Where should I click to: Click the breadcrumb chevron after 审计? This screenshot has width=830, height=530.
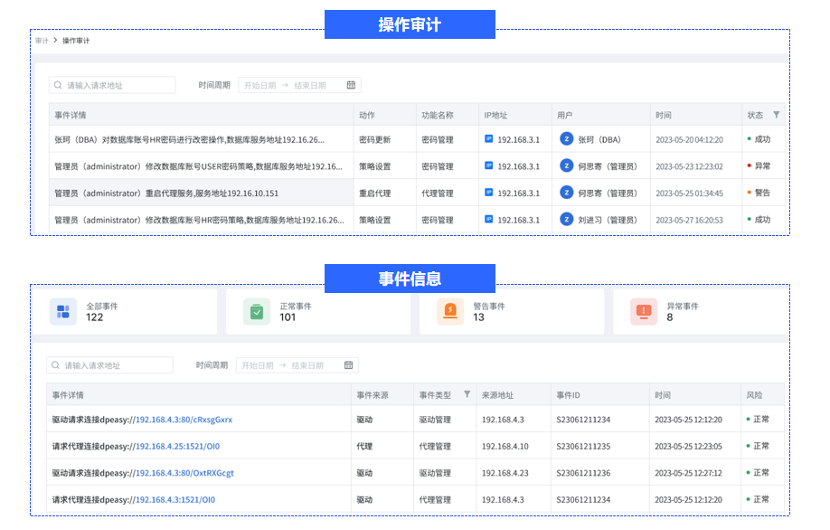55,40
